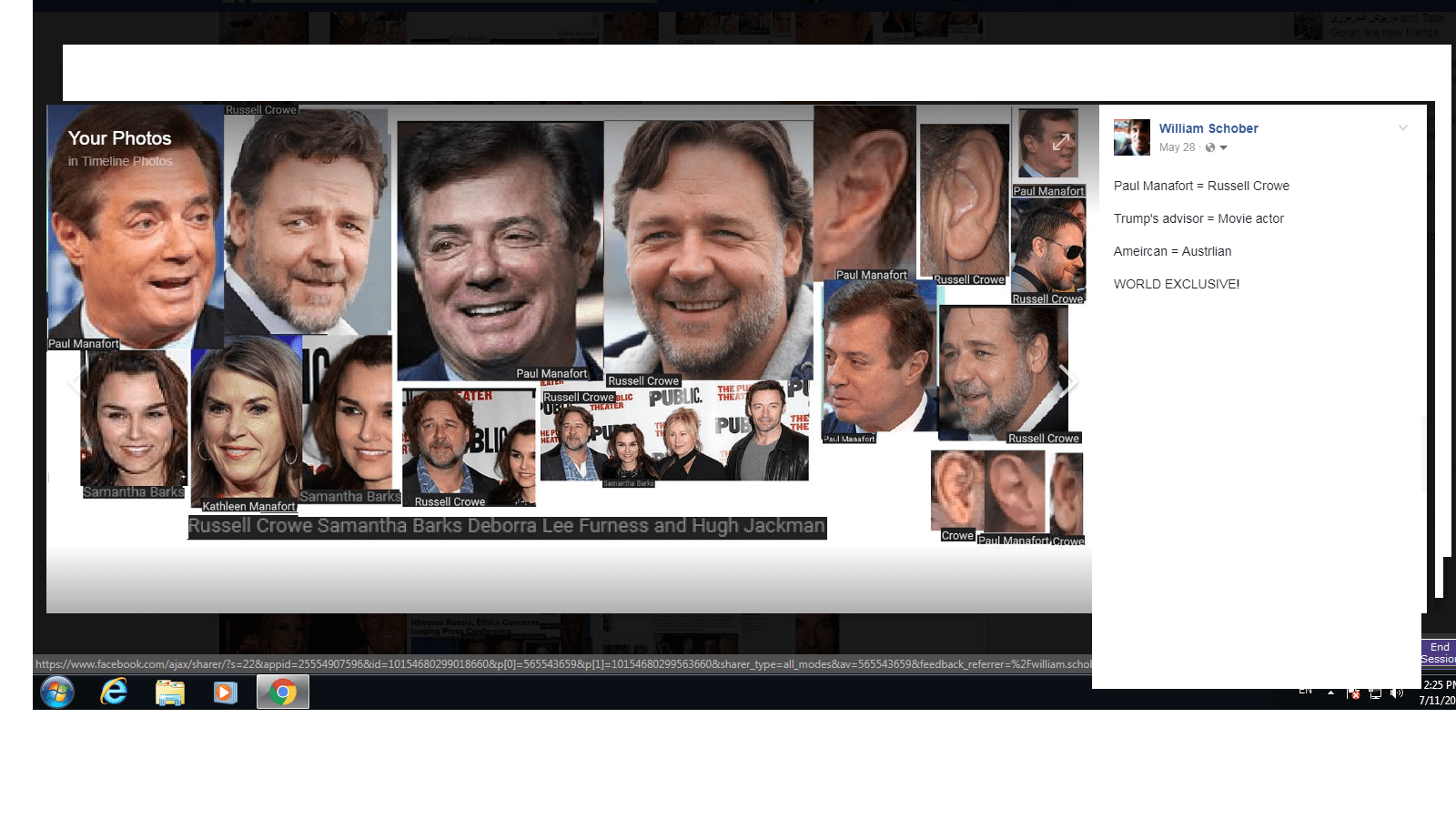Click the network status tray icon
The width and height of the screenshot is (1456, 819).
[x=1375, y=693]
